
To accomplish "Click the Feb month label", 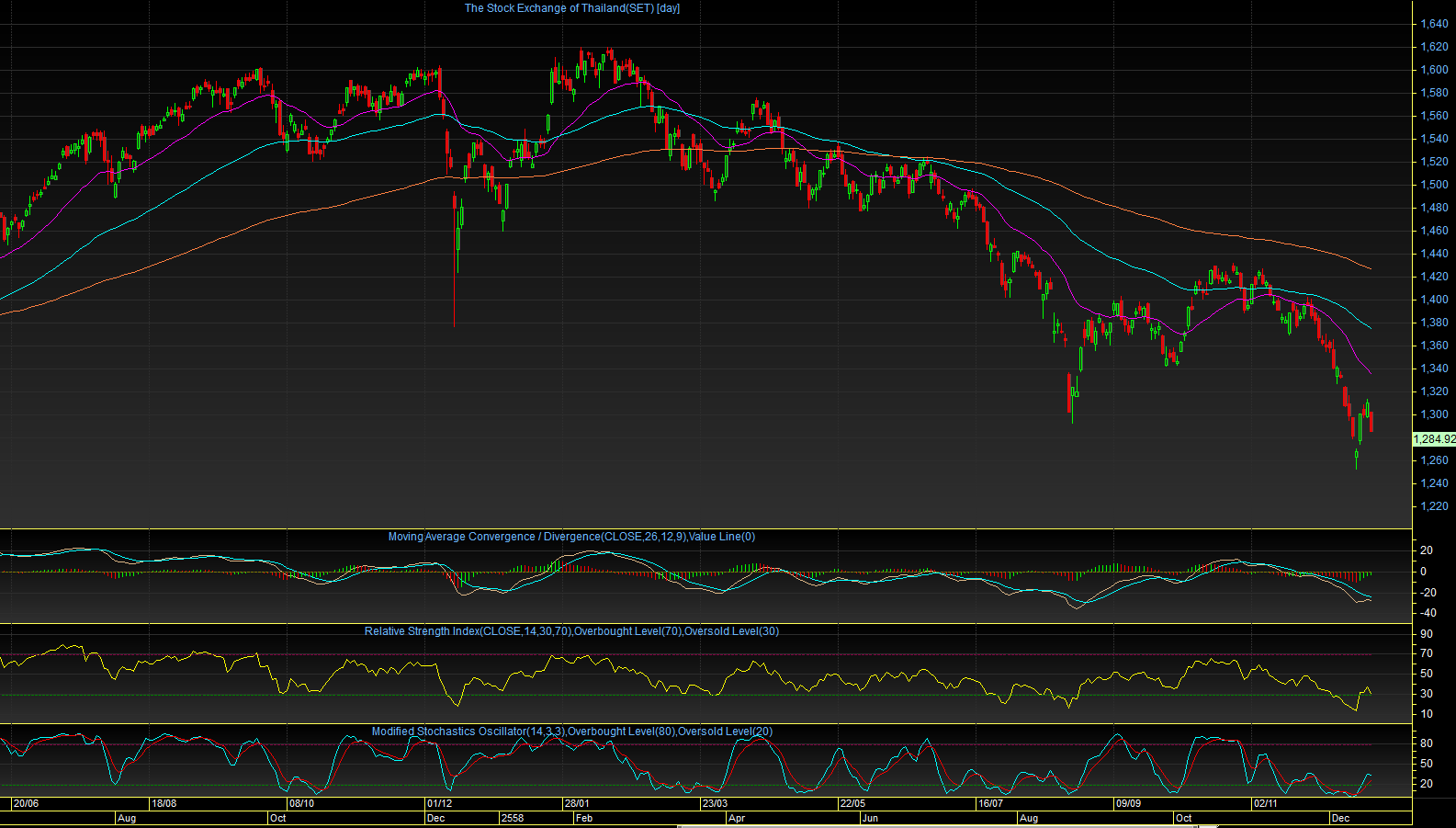I will pos(583,818).
